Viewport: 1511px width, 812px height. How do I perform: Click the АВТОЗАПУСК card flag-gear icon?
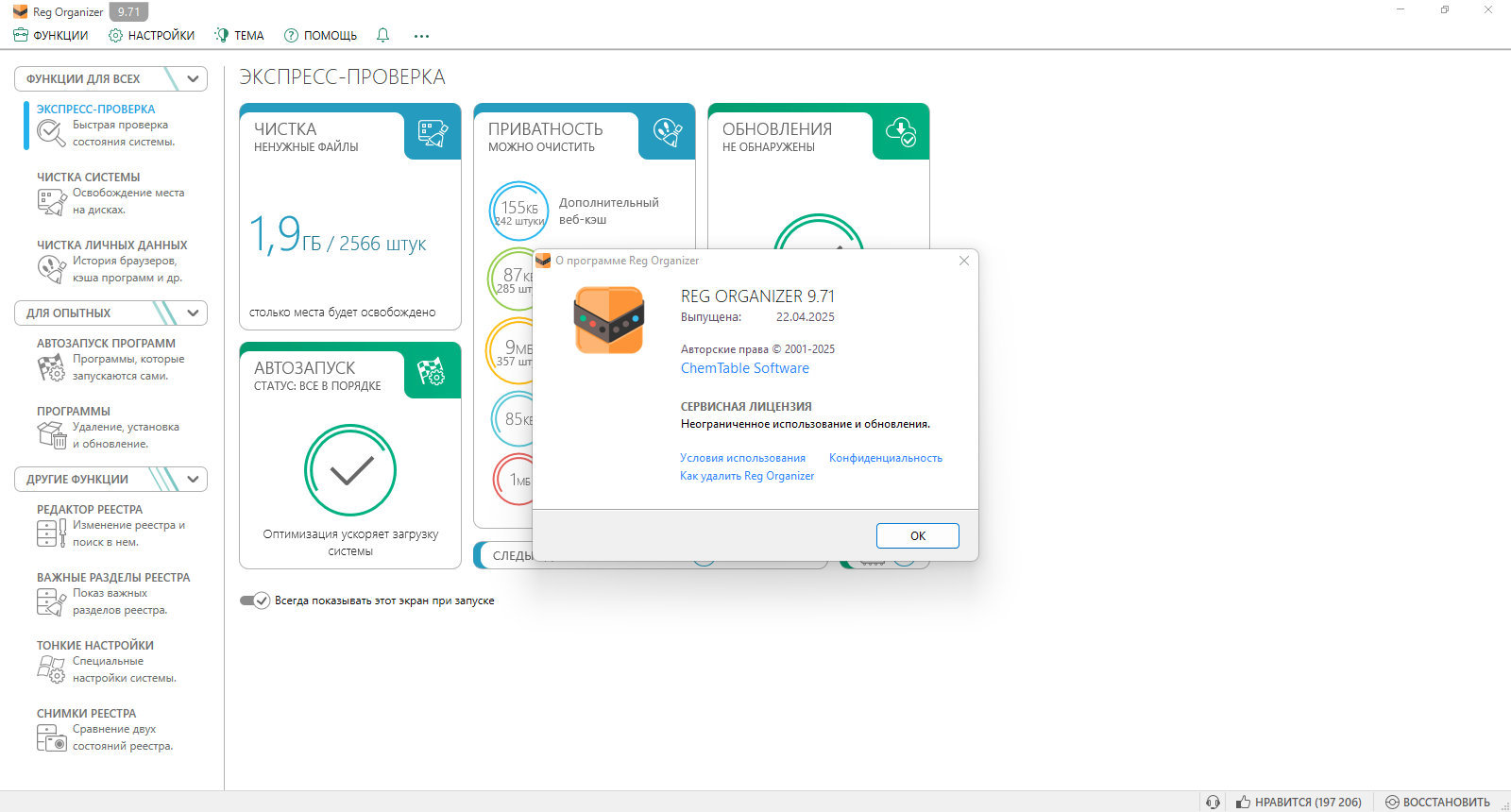432,372
